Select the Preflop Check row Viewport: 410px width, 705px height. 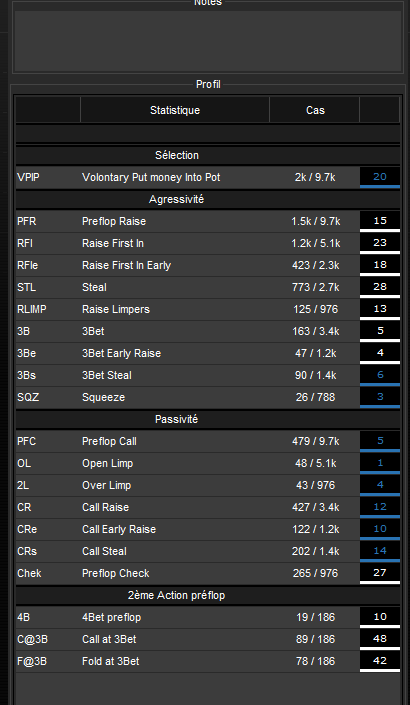(208, 573)
